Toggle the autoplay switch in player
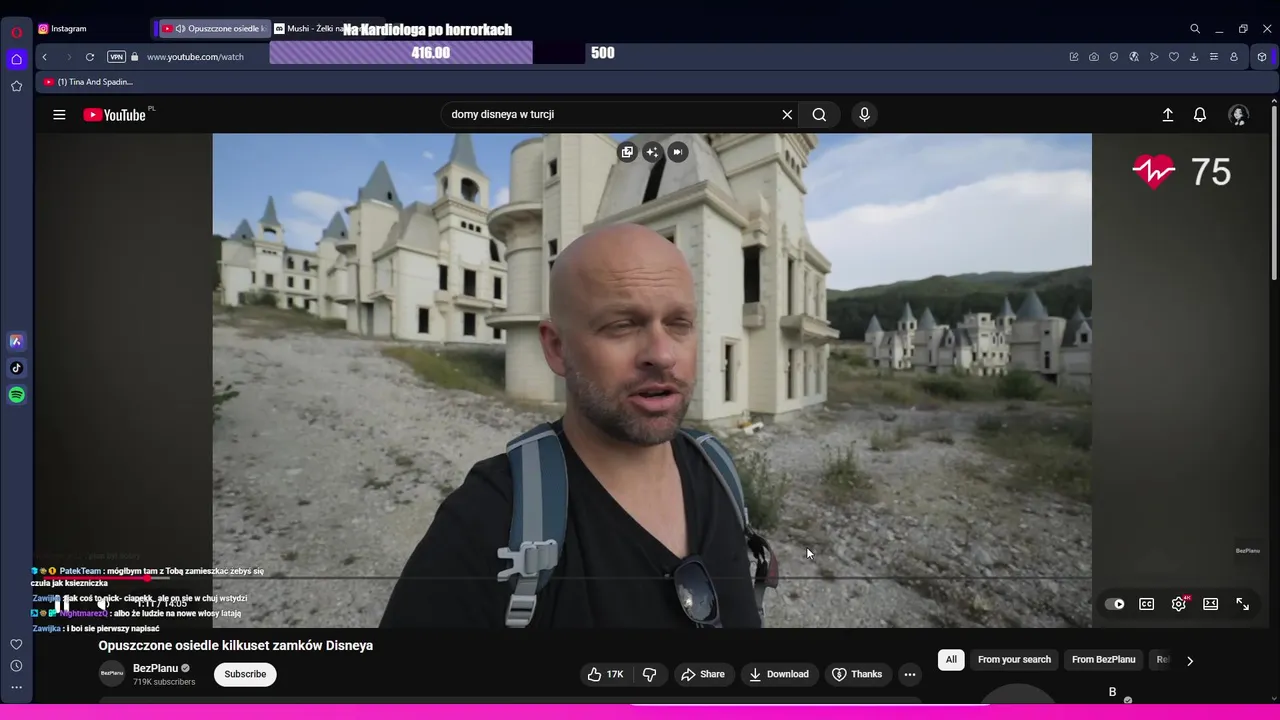 pyautogui.click(x=1114, y=604)
